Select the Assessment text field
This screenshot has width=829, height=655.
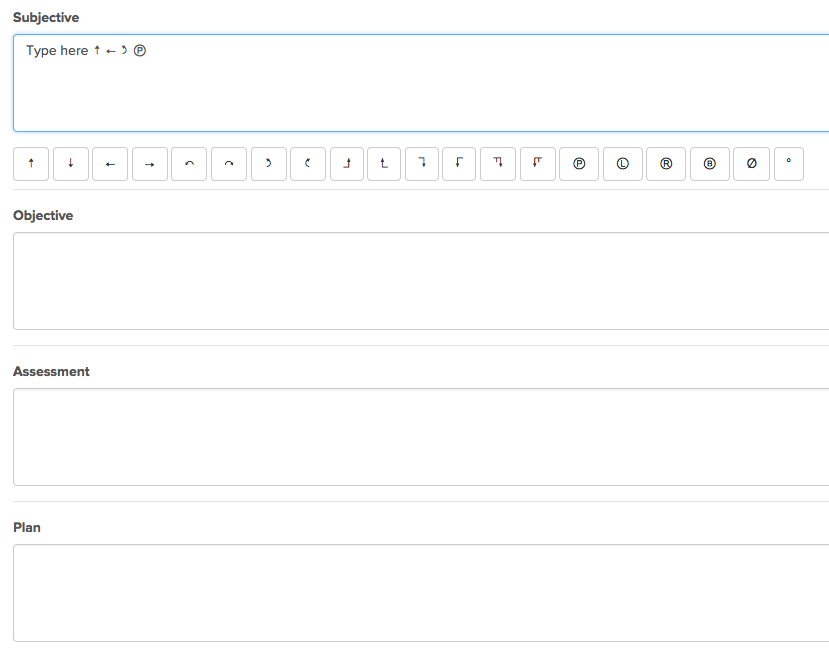coord(420,437)
